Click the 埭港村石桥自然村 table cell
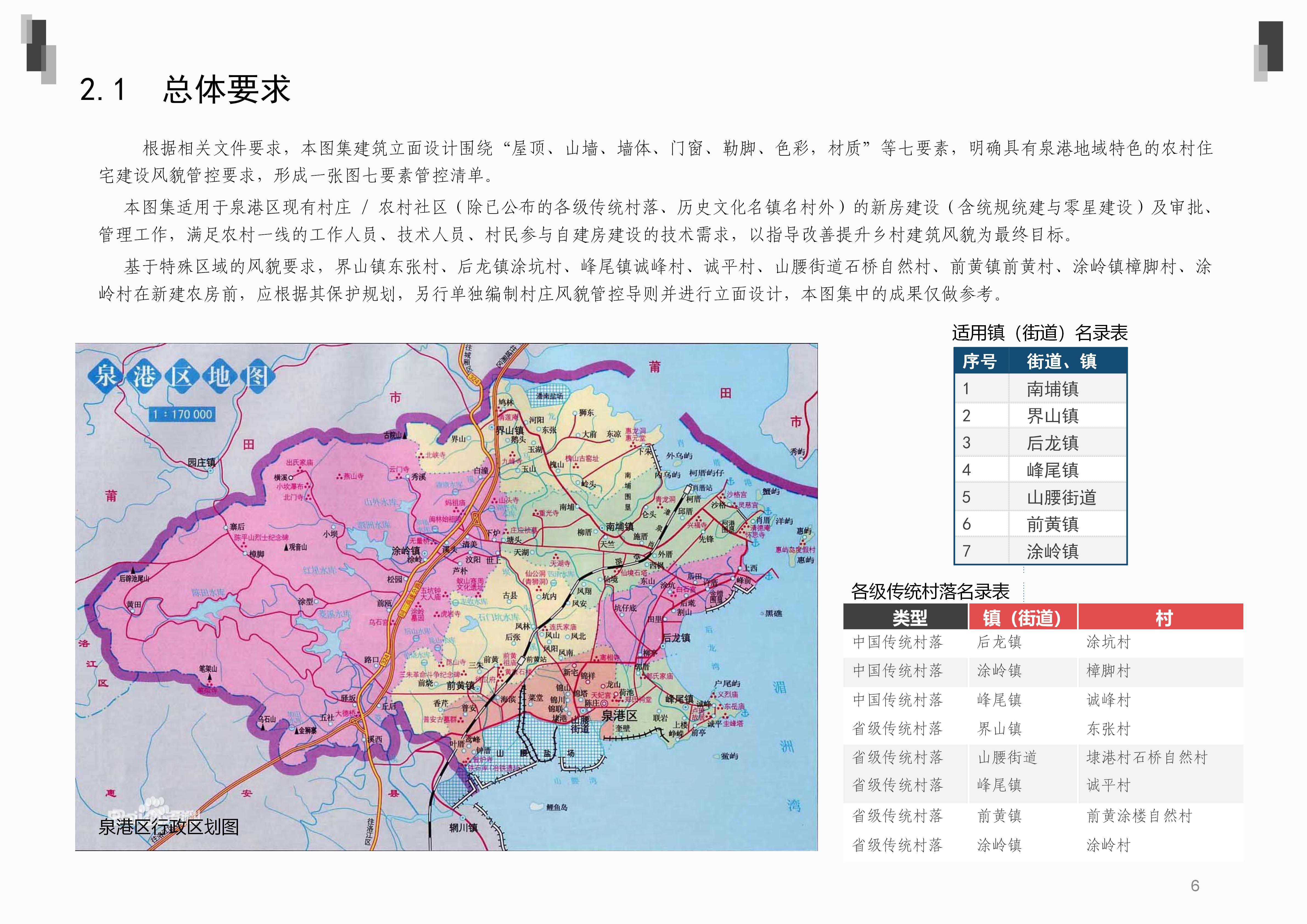 click(x=1147, y=757)
